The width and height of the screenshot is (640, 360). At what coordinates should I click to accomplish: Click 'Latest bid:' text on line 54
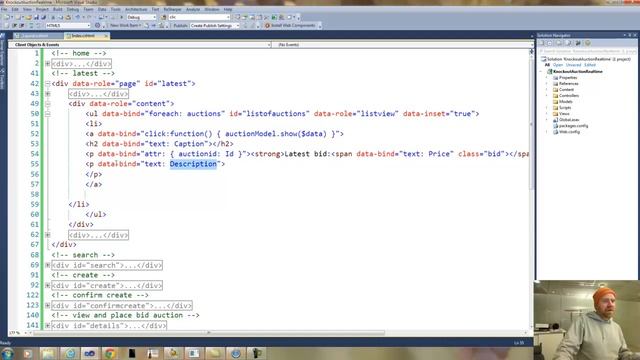(308, 154)
